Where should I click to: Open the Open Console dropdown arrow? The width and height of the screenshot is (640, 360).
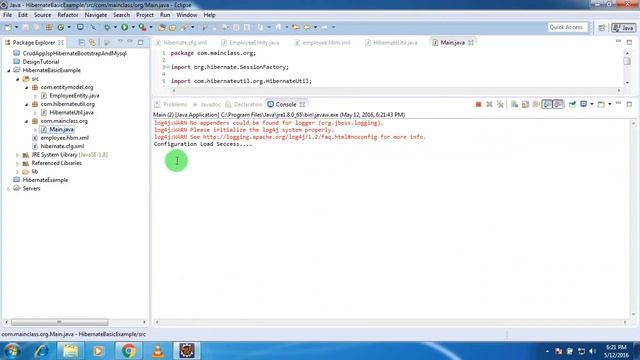[610, 104]
